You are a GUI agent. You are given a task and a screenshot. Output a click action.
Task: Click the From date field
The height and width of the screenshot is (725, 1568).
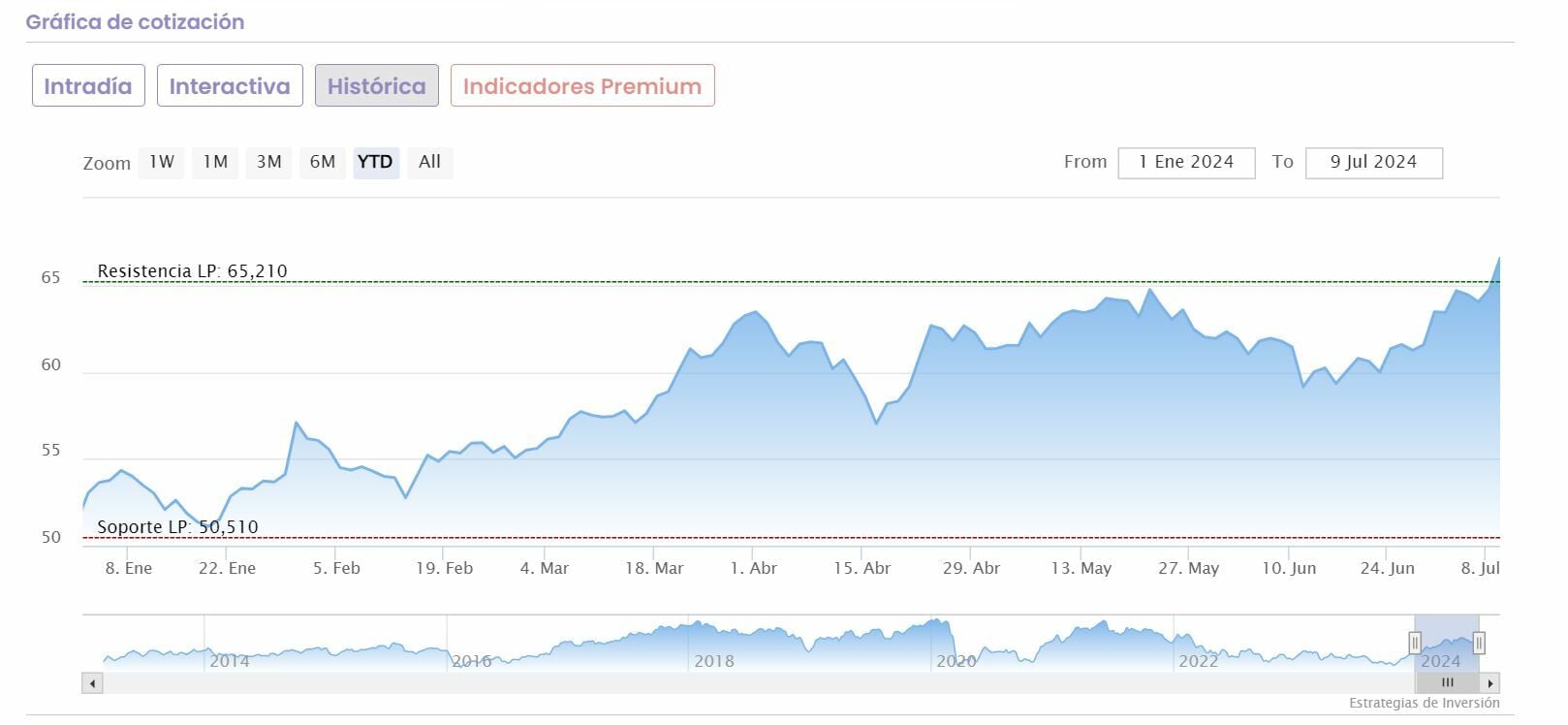tap(1186, 163)
